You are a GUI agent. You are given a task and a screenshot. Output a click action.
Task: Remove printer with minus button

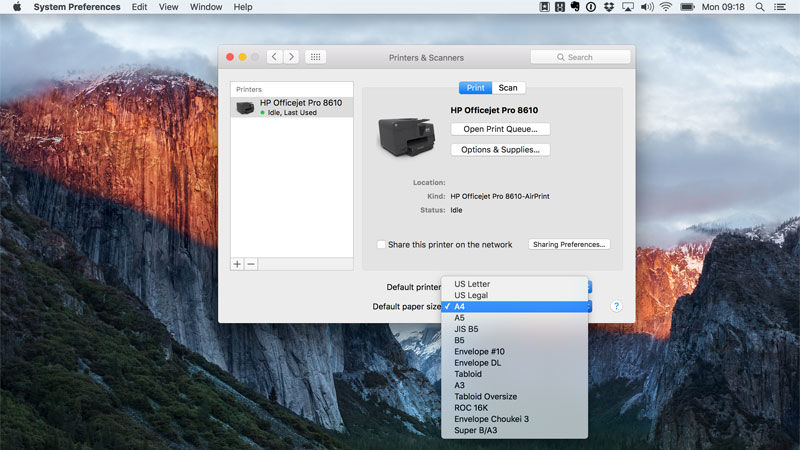[251, 264]
